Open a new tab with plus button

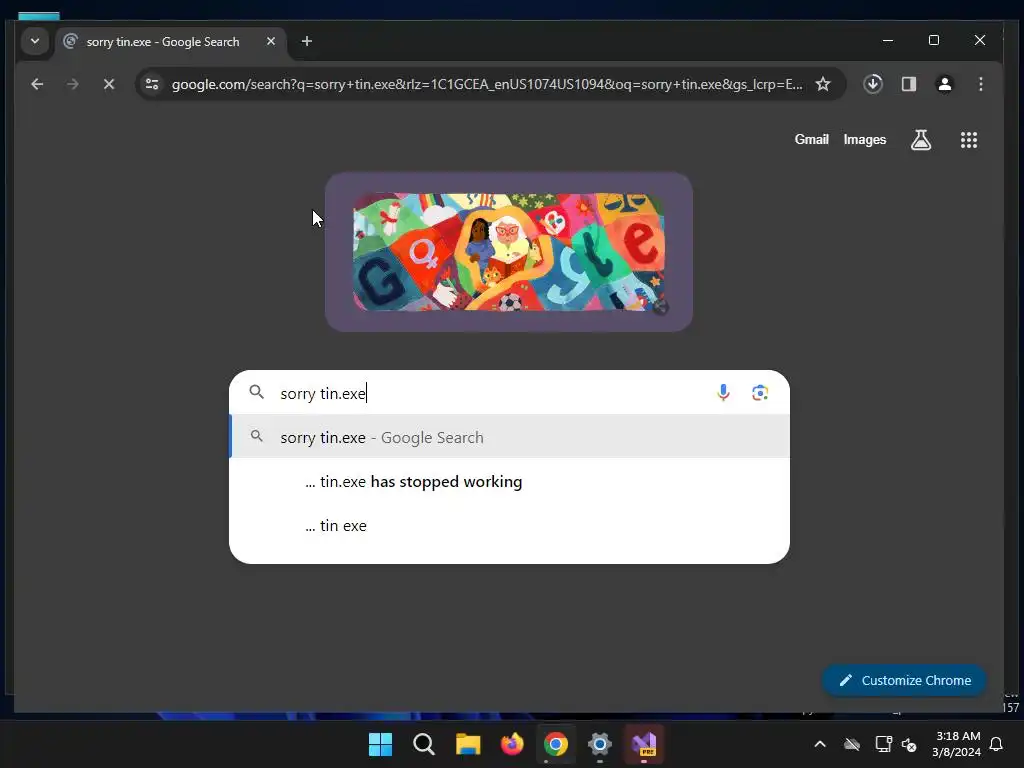point(306,41)
